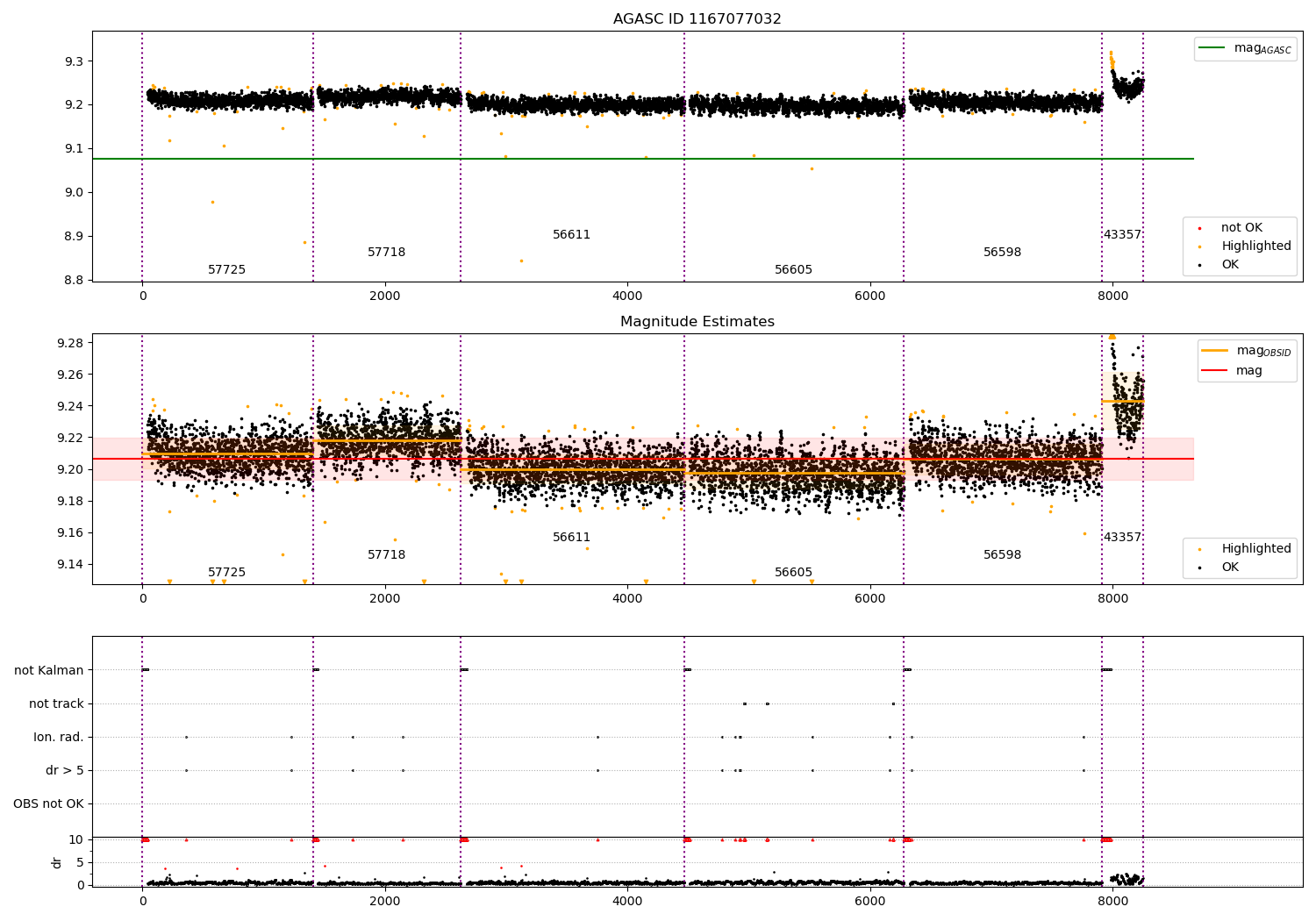Click the Magnitude Estimates subplot title
This screenshot has width=1316, height=921.
coord(697,322)
